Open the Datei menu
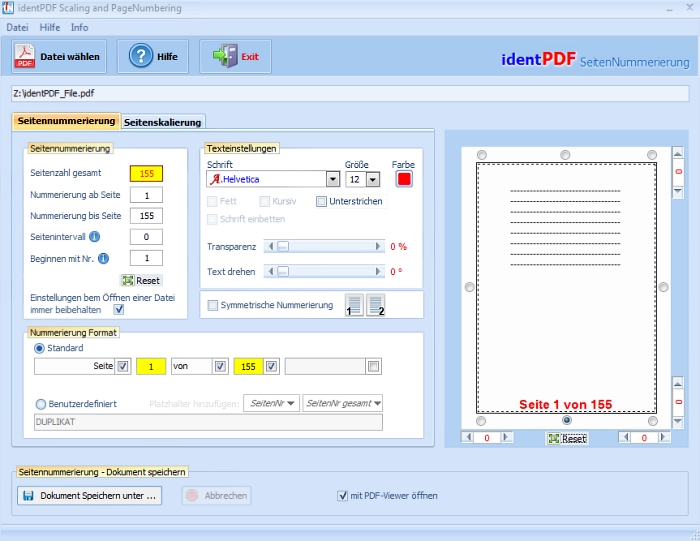This screenshot has width=700, height=541. tap(17, 27)
